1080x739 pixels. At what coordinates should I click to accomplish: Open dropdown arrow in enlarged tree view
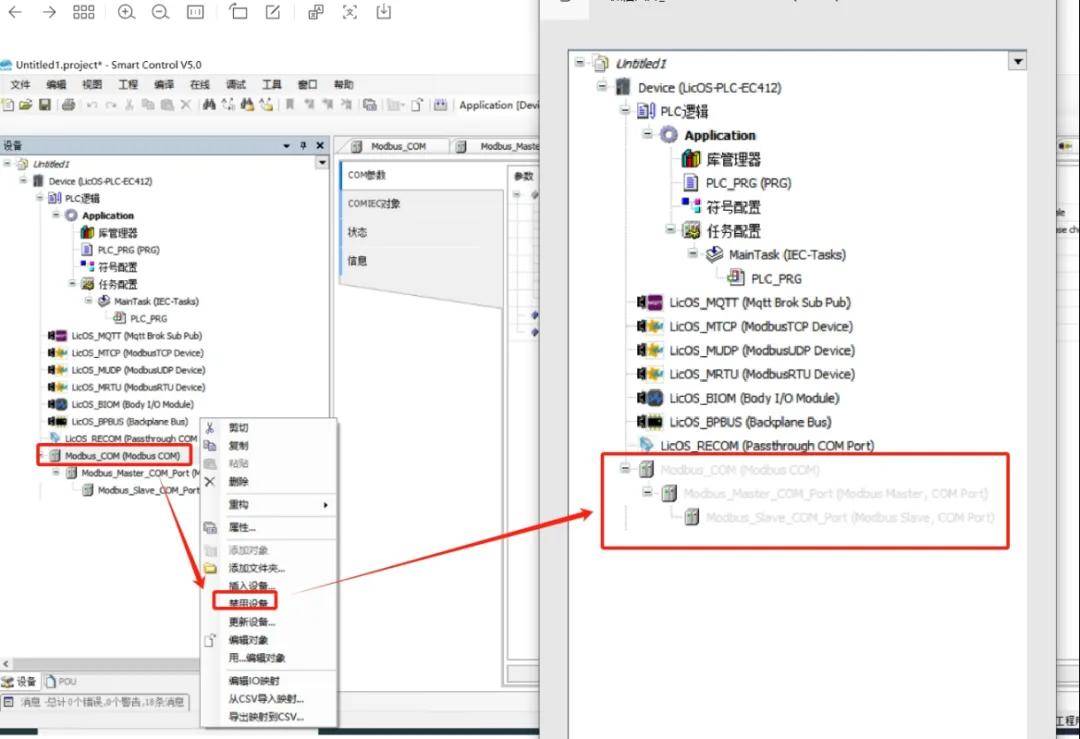point(1018,62)
